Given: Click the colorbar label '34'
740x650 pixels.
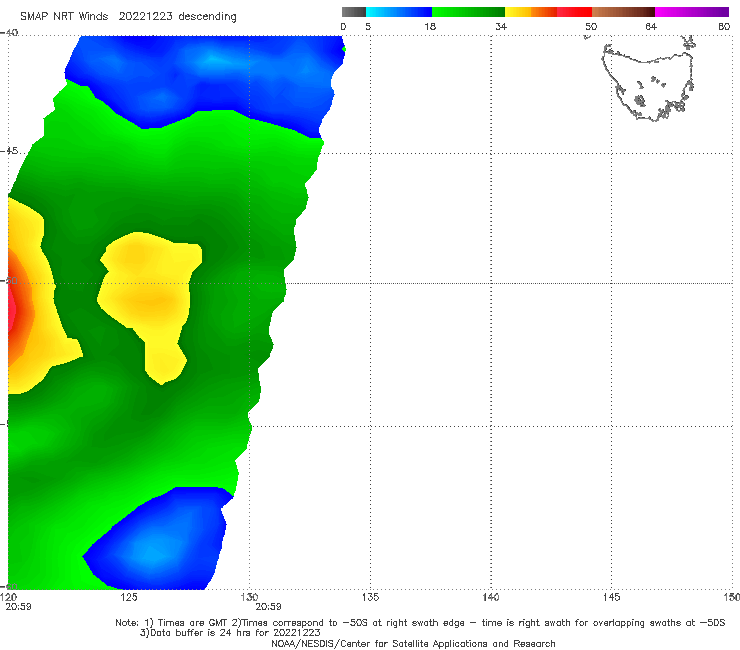Looking at the screenshot, I should coord(501,26).
